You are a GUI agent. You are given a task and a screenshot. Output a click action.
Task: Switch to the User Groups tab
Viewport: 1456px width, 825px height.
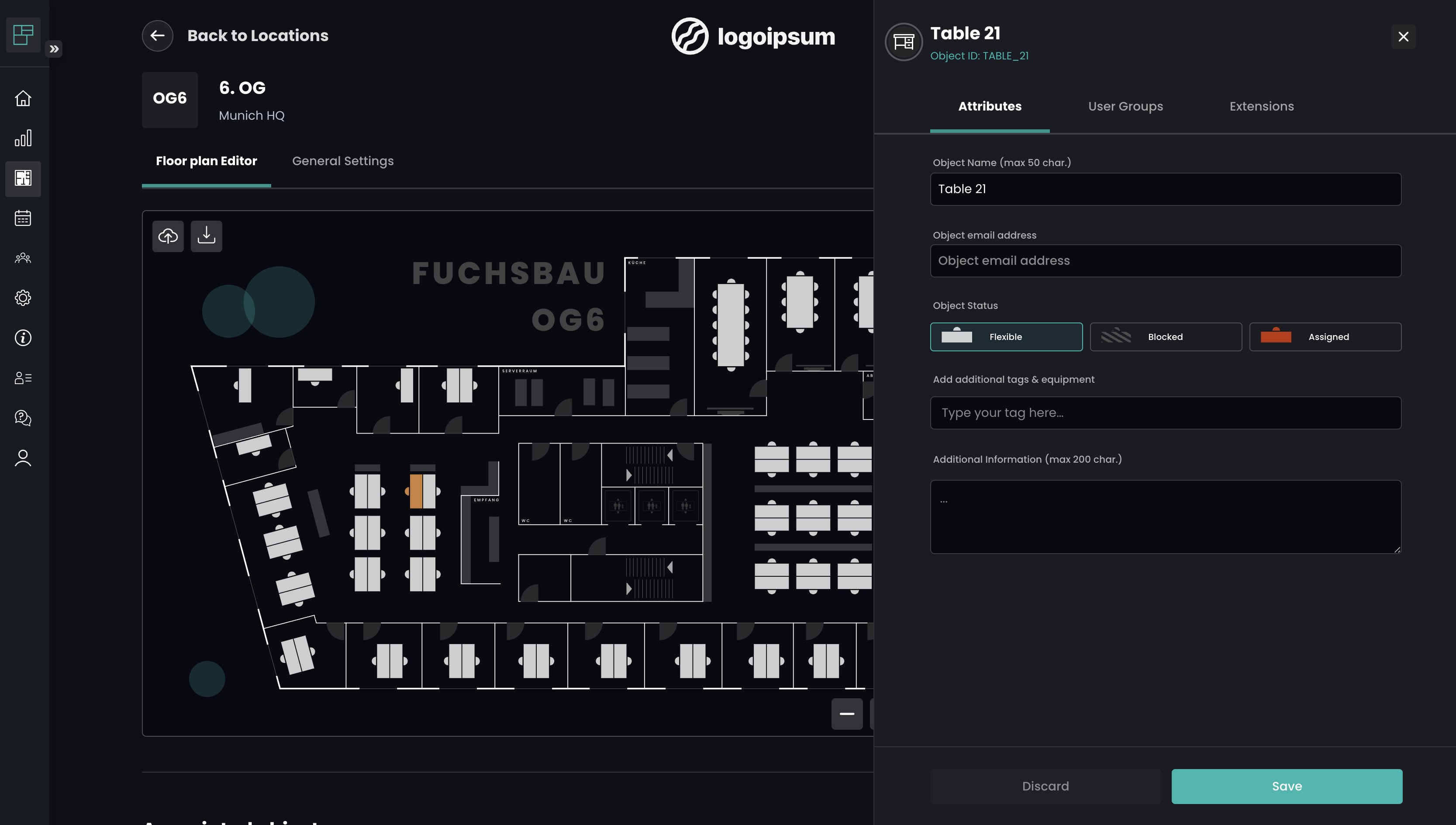1125,107
